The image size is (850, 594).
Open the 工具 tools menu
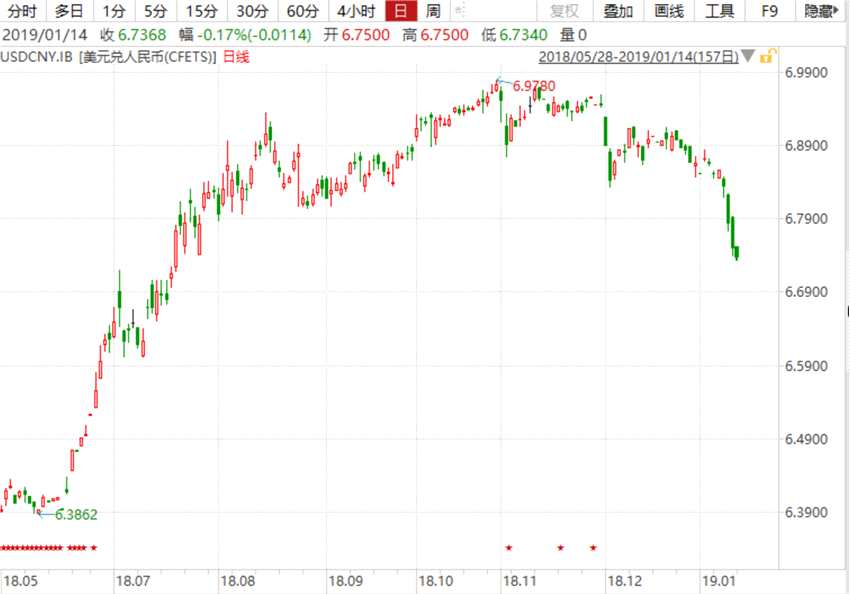point(719,11)
